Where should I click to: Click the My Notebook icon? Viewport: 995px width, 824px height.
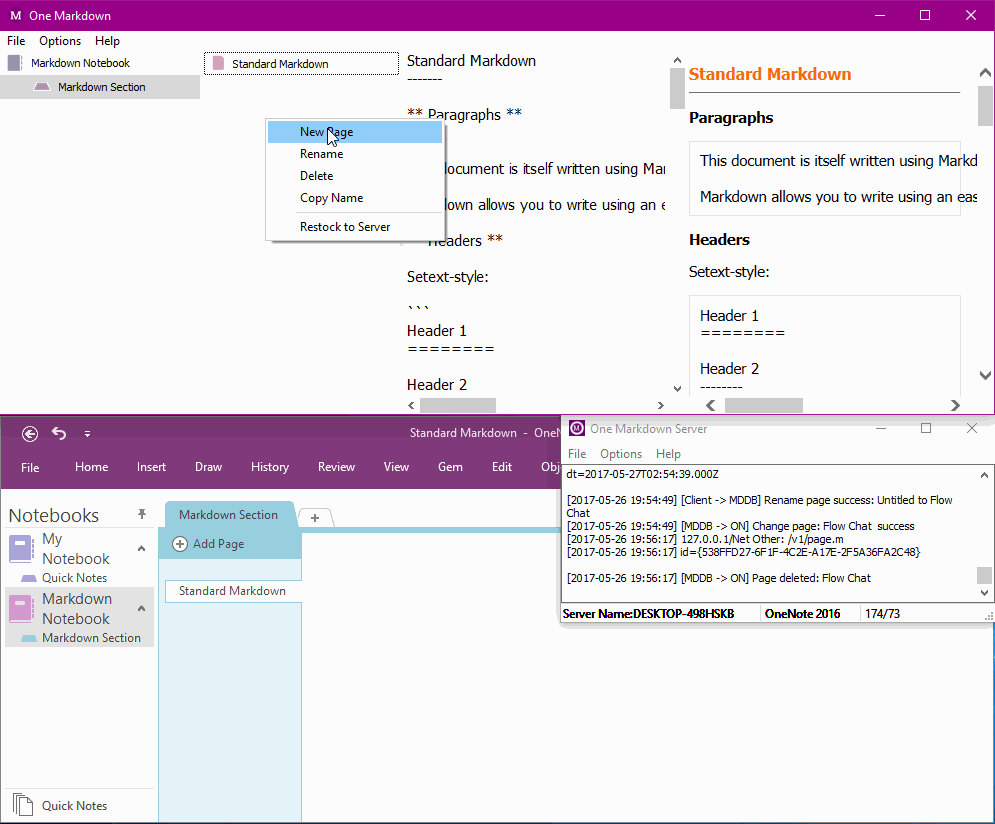click(21, 548)
